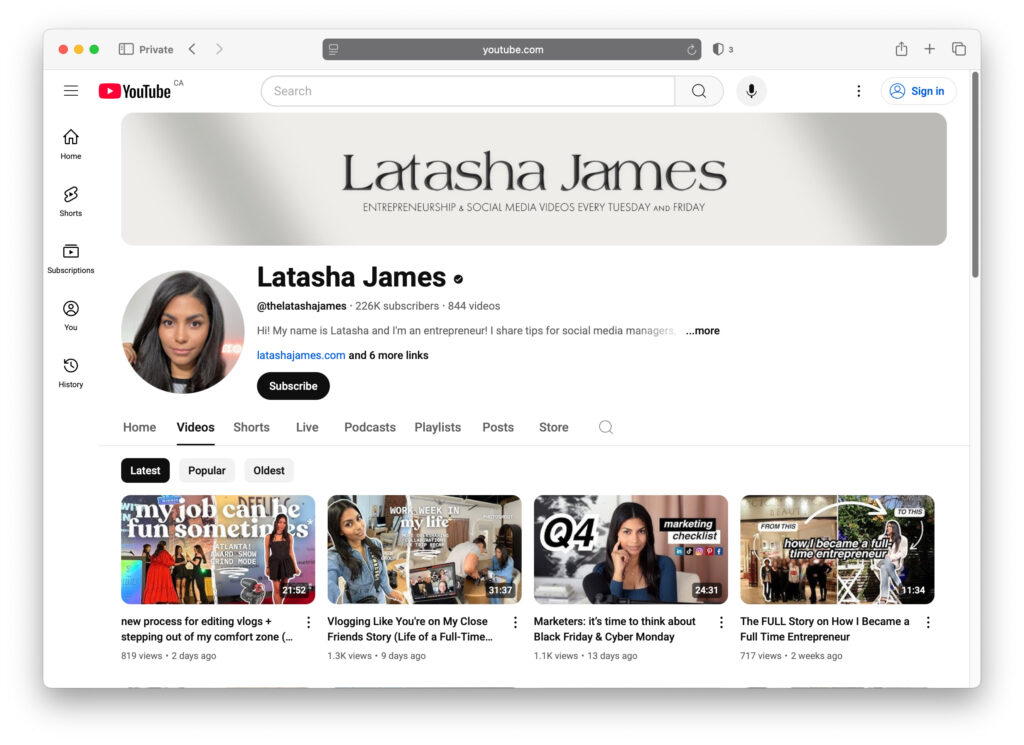This screenshot has height=745, width=1024.
Task: Go back in Safari
Action: pyautogui.click(x=192, y=49)
